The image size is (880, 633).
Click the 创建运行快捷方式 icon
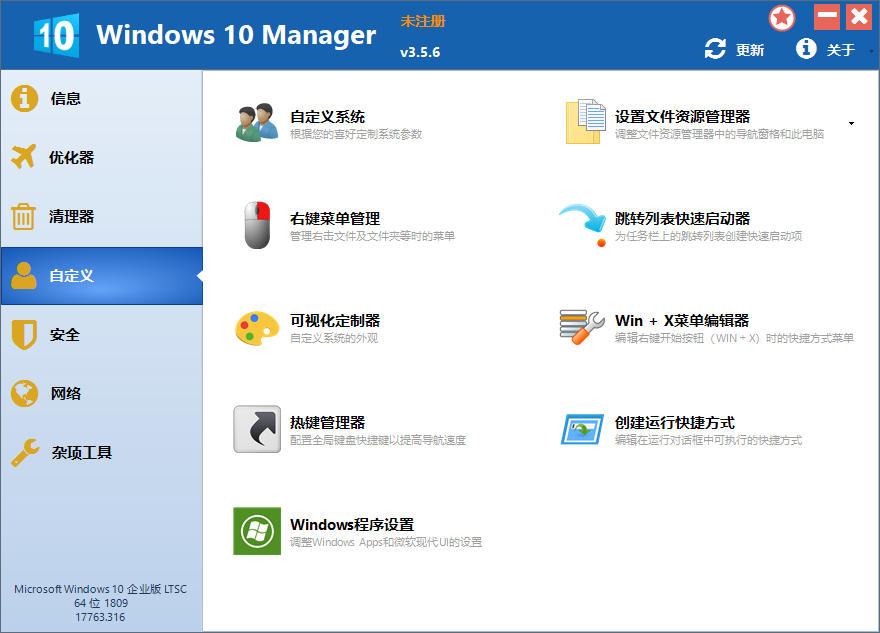tap(582, 430)
